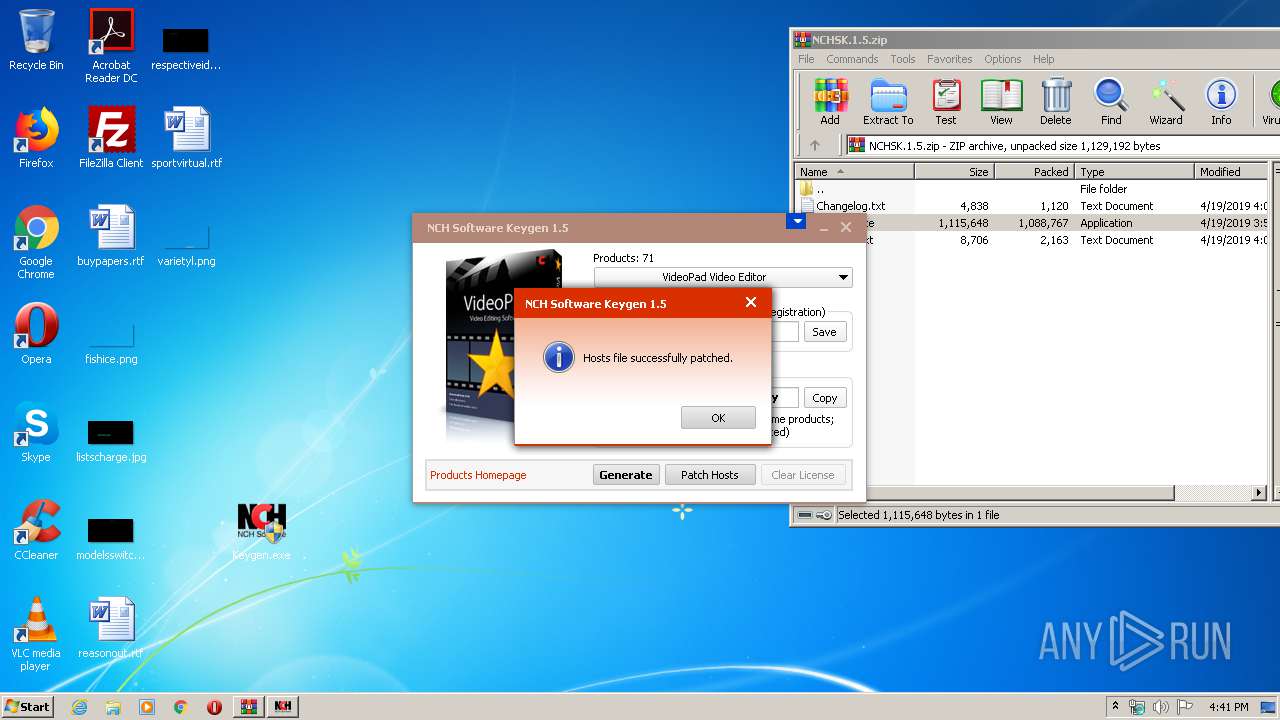Click the View icon in WinRAR

pyautogui.click(x=1001, y=102)
